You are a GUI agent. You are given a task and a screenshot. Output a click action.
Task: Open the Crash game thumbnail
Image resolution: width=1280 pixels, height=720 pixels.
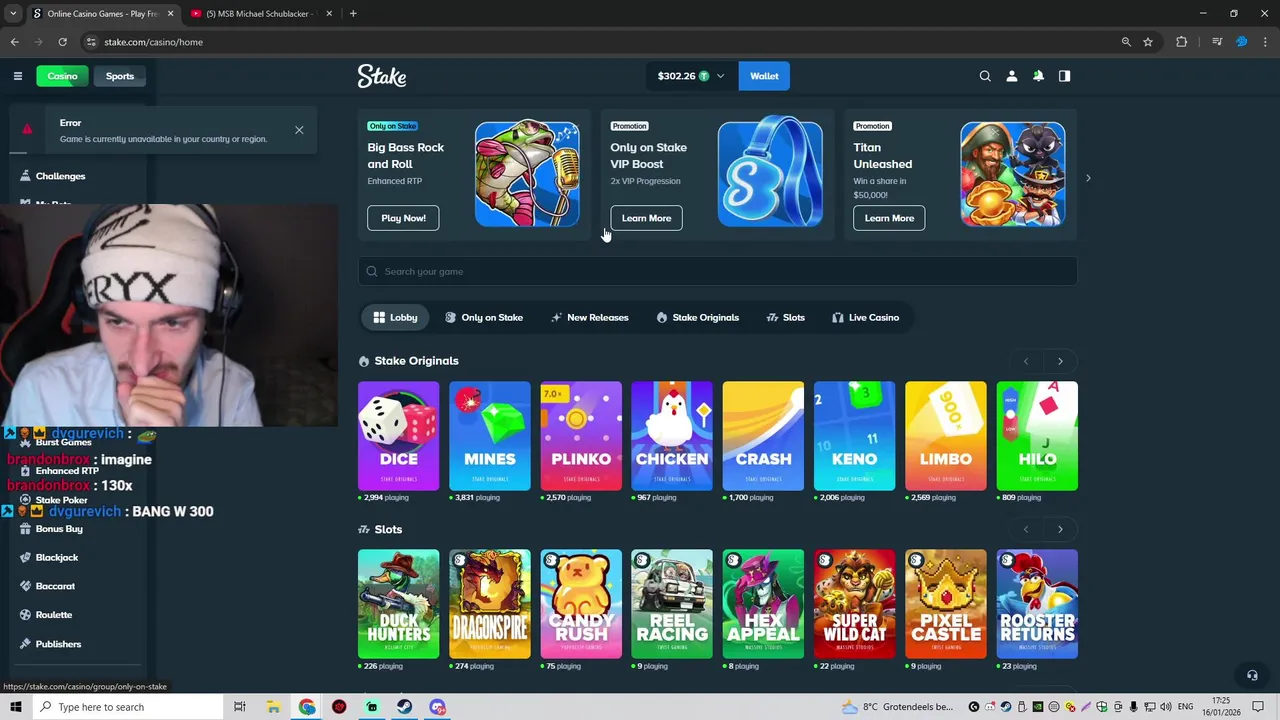coord(763,436)
